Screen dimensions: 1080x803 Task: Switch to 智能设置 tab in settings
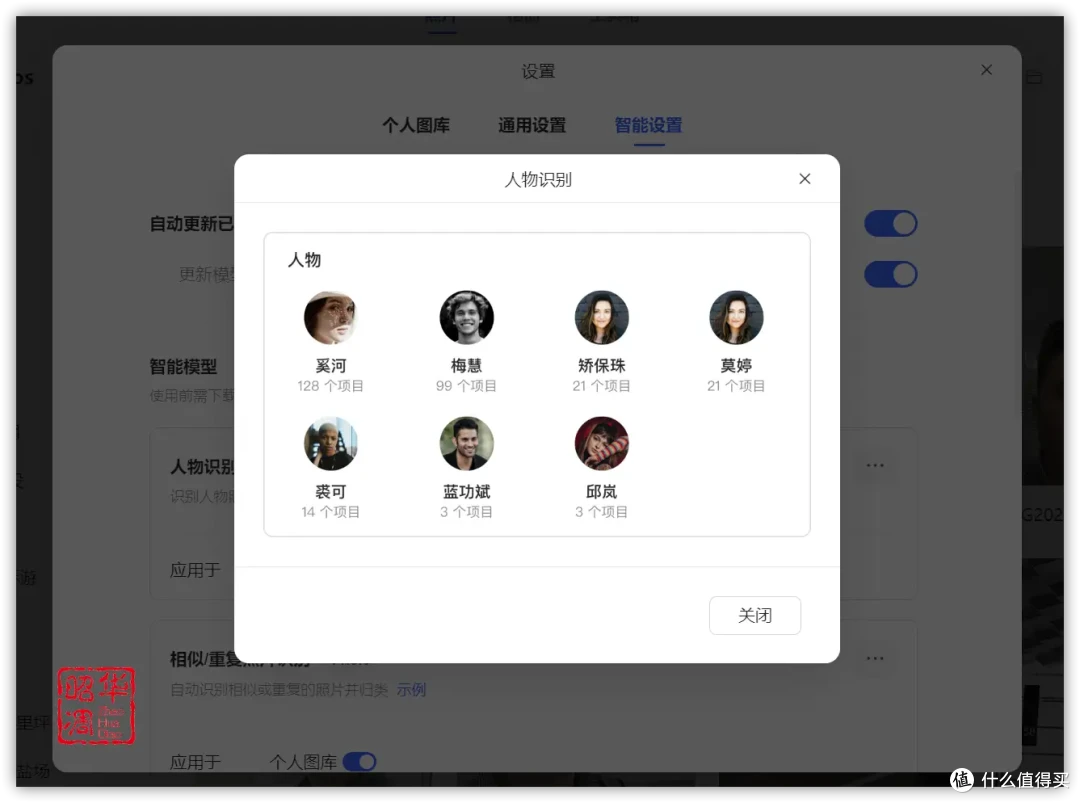click(648, 125)
